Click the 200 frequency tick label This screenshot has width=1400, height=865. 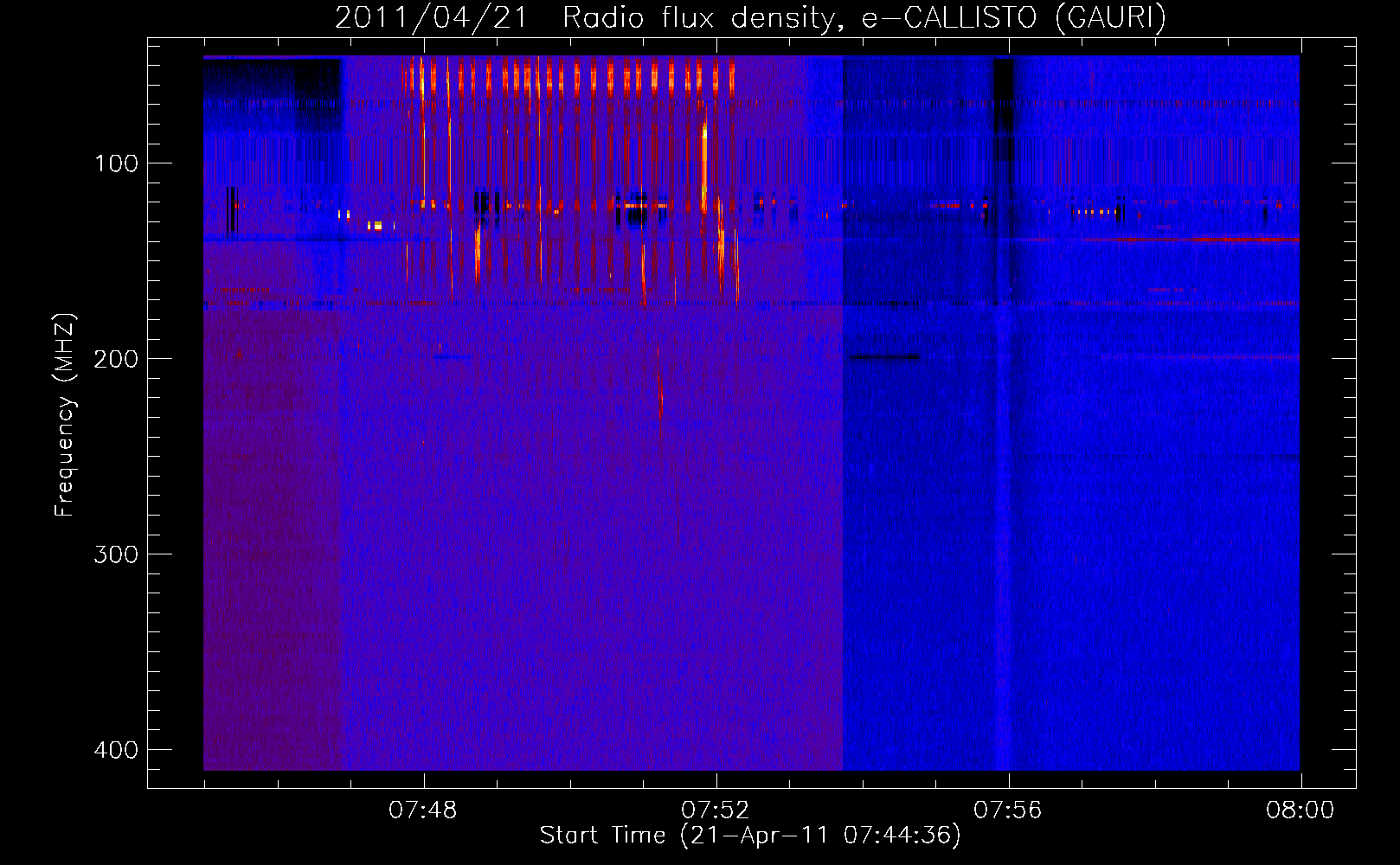point(116,359)
